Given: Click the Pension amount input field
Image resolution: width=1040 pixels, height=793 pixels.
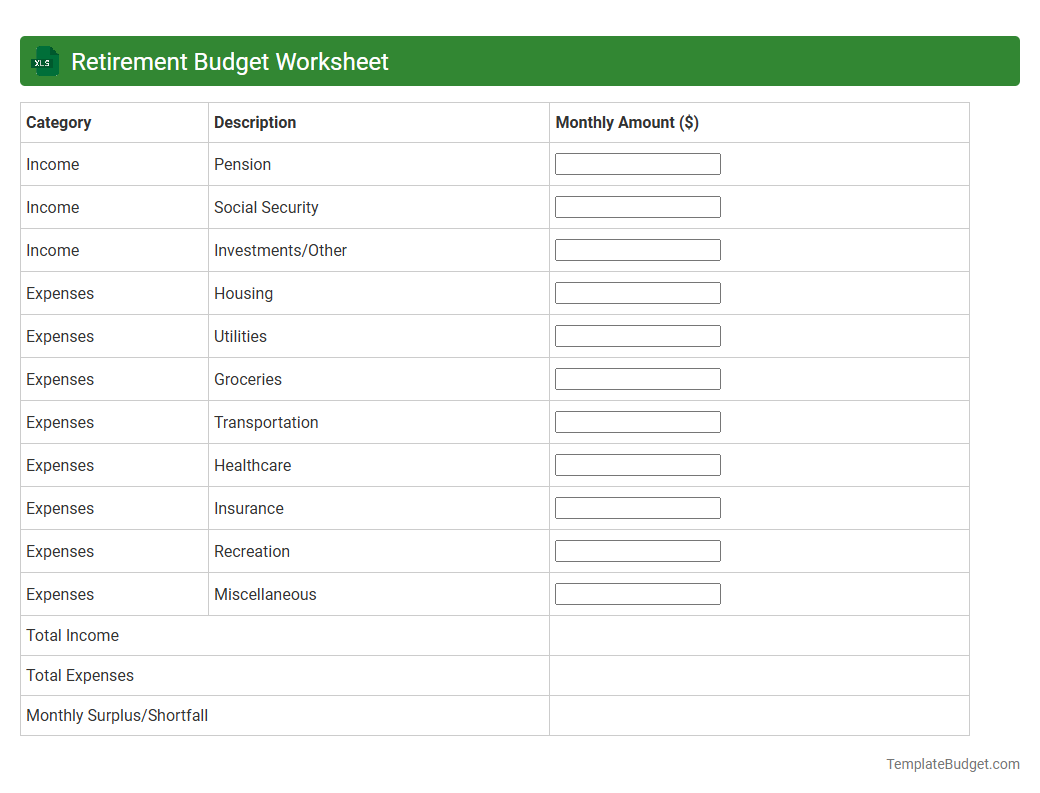Looking at the screenshot, I should point(637,163).
